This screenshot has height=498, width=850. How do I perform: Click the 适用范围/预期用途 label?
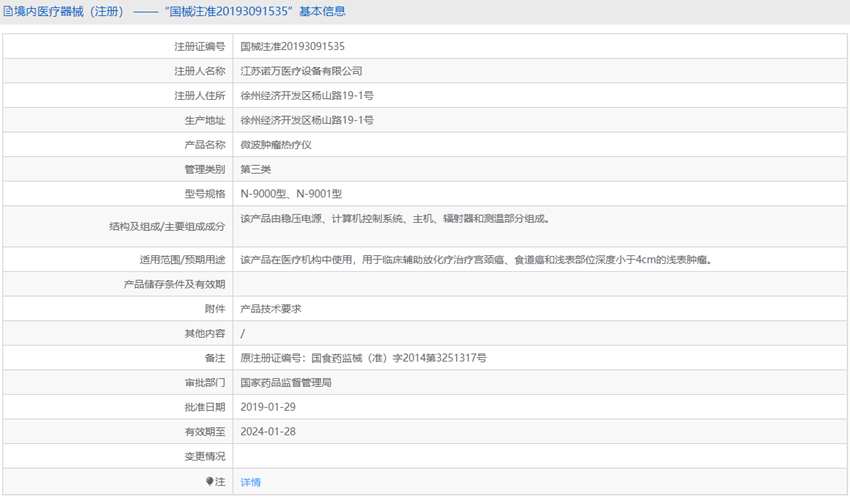182,260
